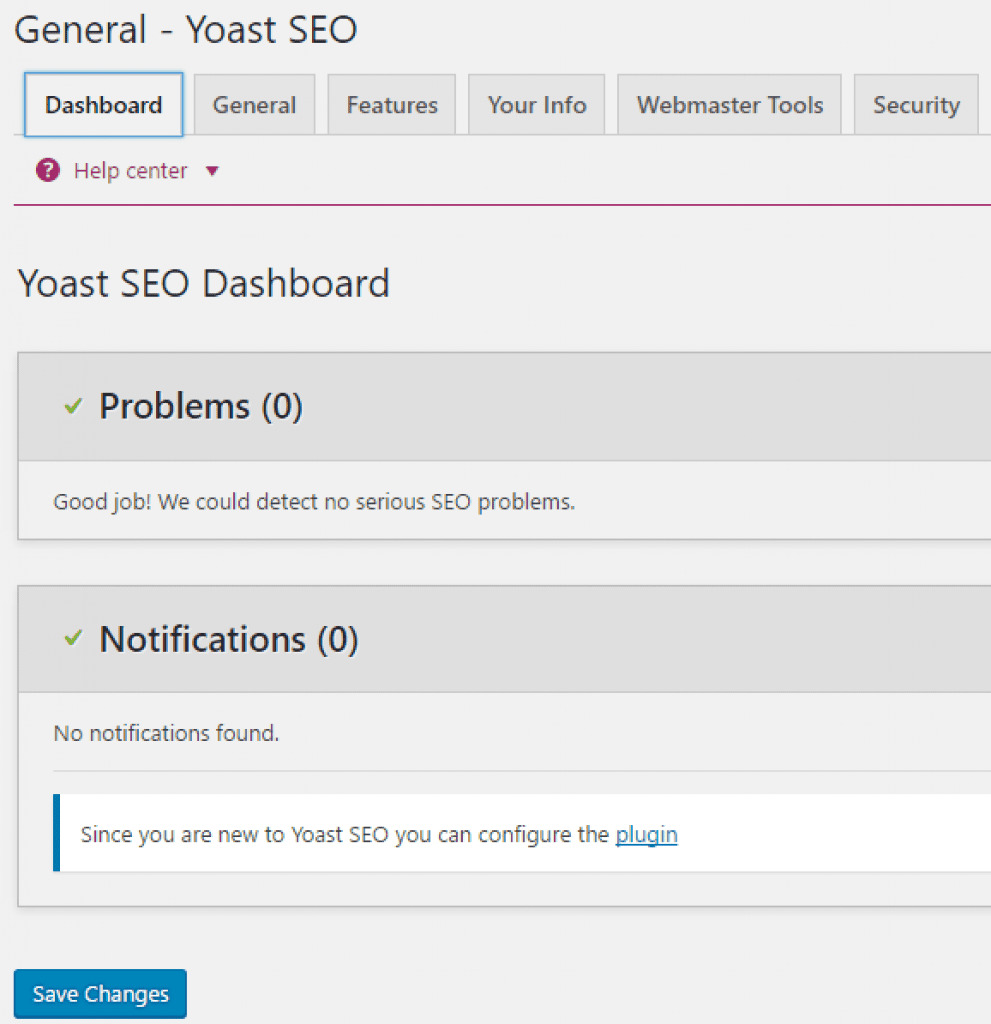Open the Webmaster Tools tab

pos(729,104)
